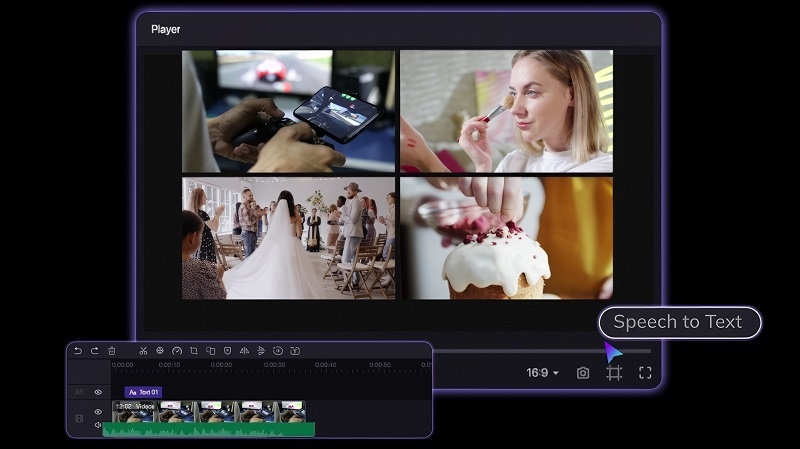Viewport: 800px width, 449px height.
Task: Click the film strip video track icon
Action: [x=79, y=418]
